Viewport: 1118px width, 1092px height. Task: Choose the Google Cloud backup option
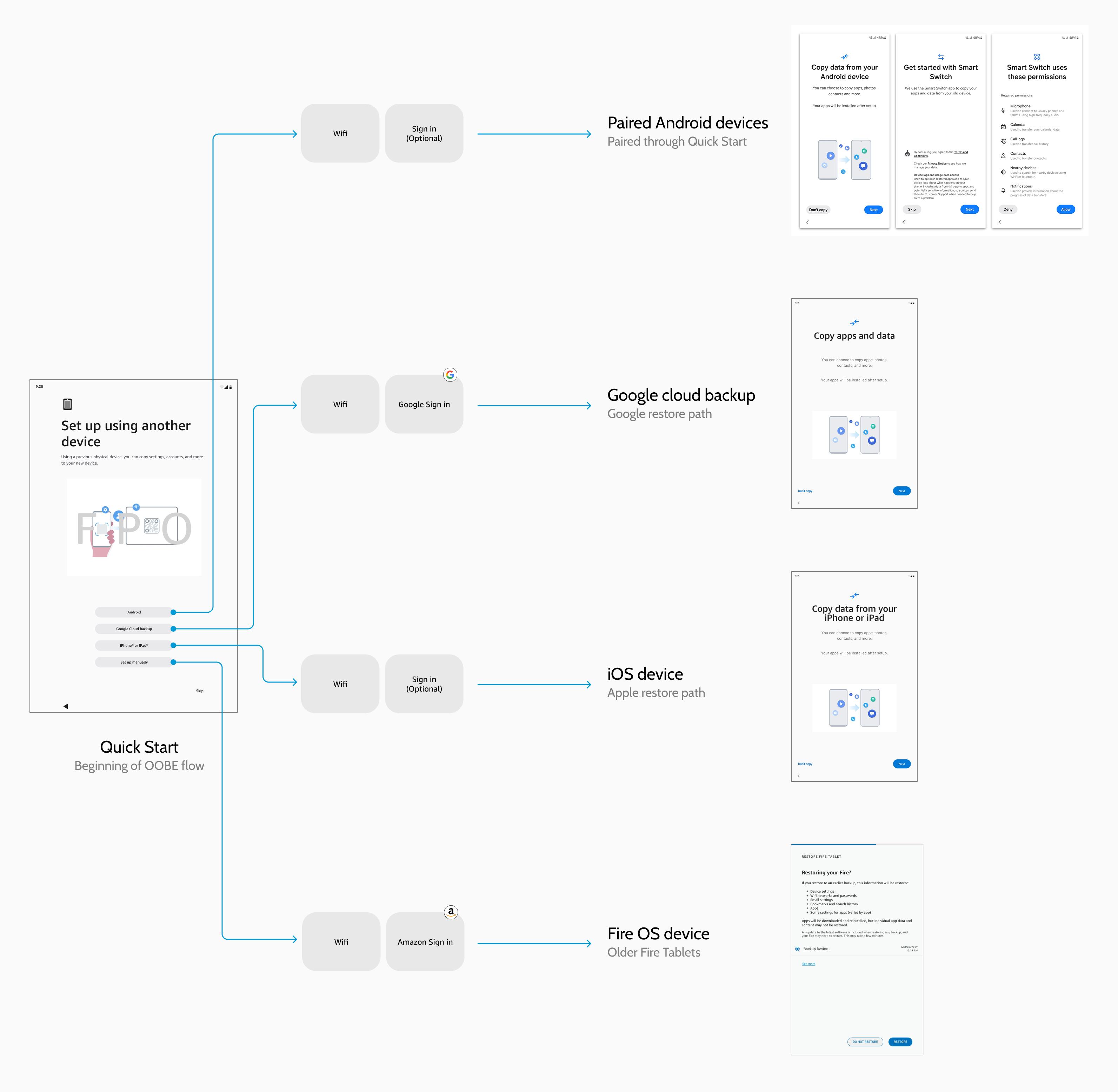[x=134, y=628]
